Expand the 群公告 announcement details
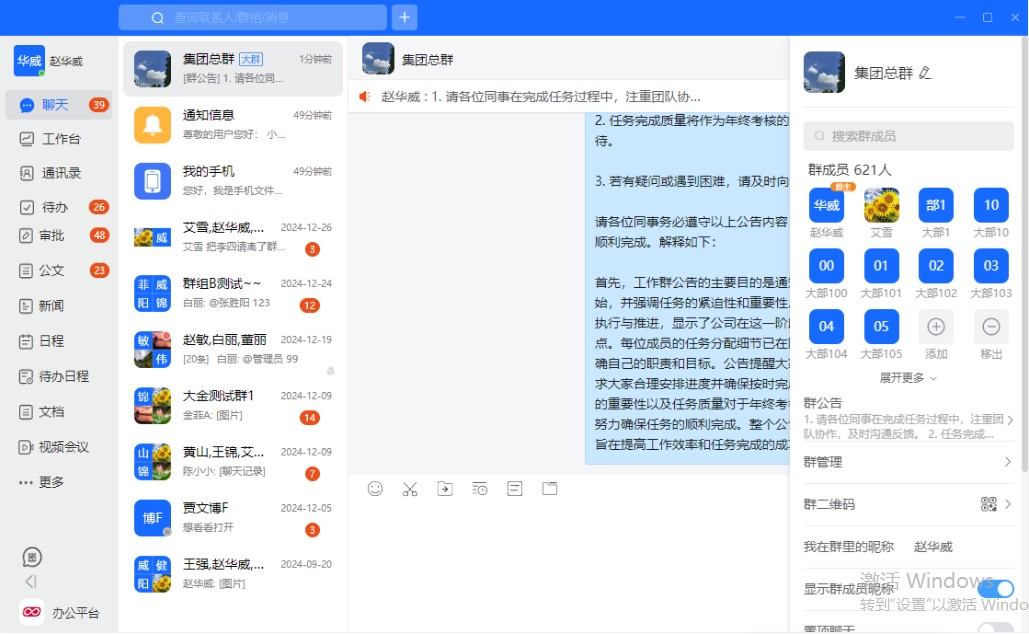1029x634 pixels. coord(1009,420)
